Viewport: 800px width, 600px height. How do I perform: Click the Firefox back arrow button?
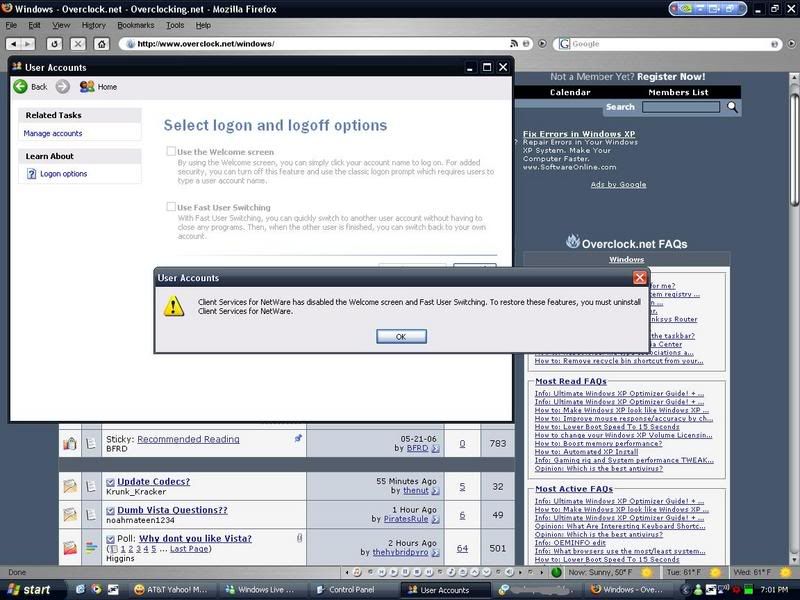(13, 44)
